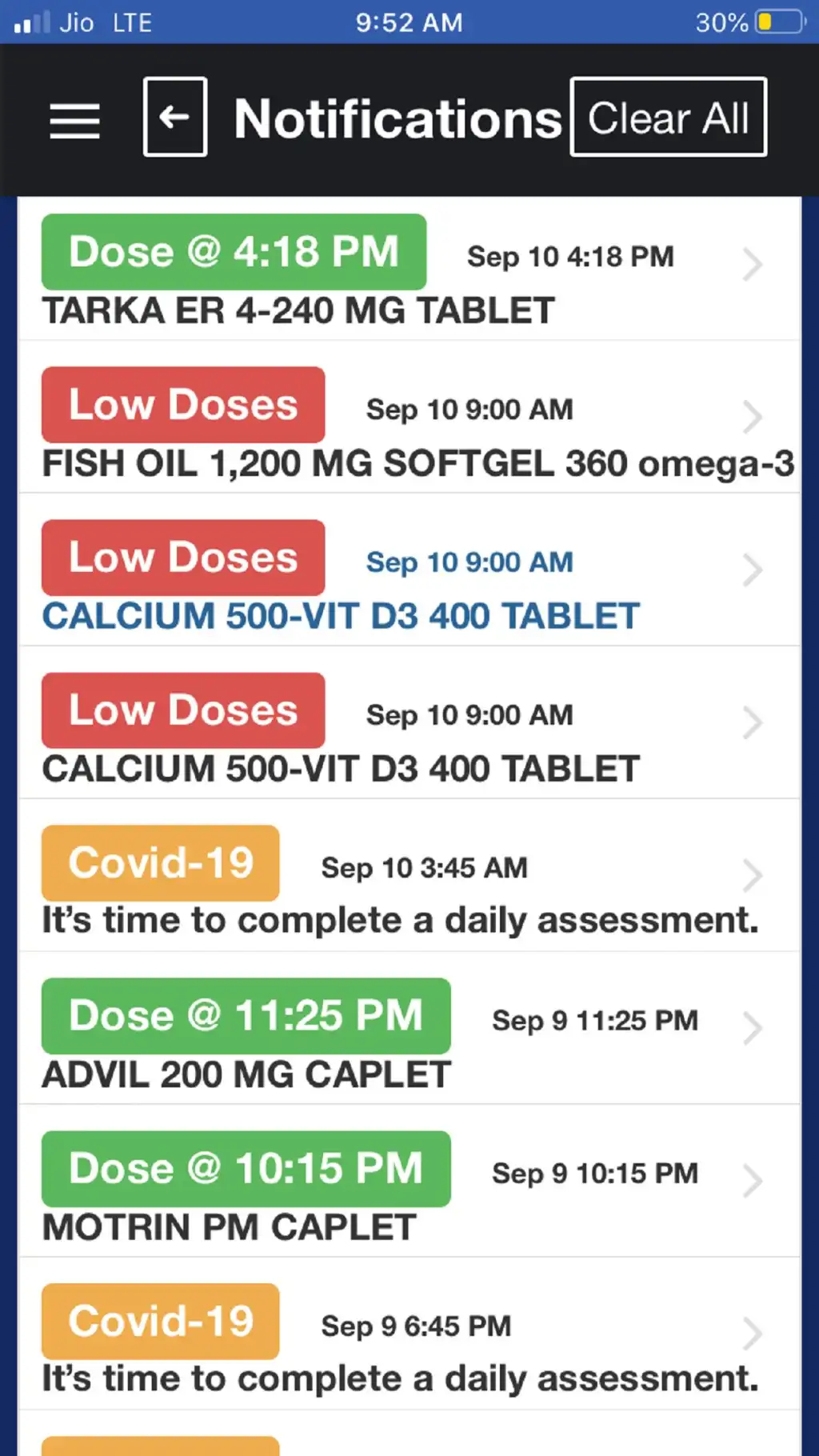This screenshot has height=1456, width=819.
Task: Select the MOTRIN PM CAPLET notification
Action: coord(230,1227)
